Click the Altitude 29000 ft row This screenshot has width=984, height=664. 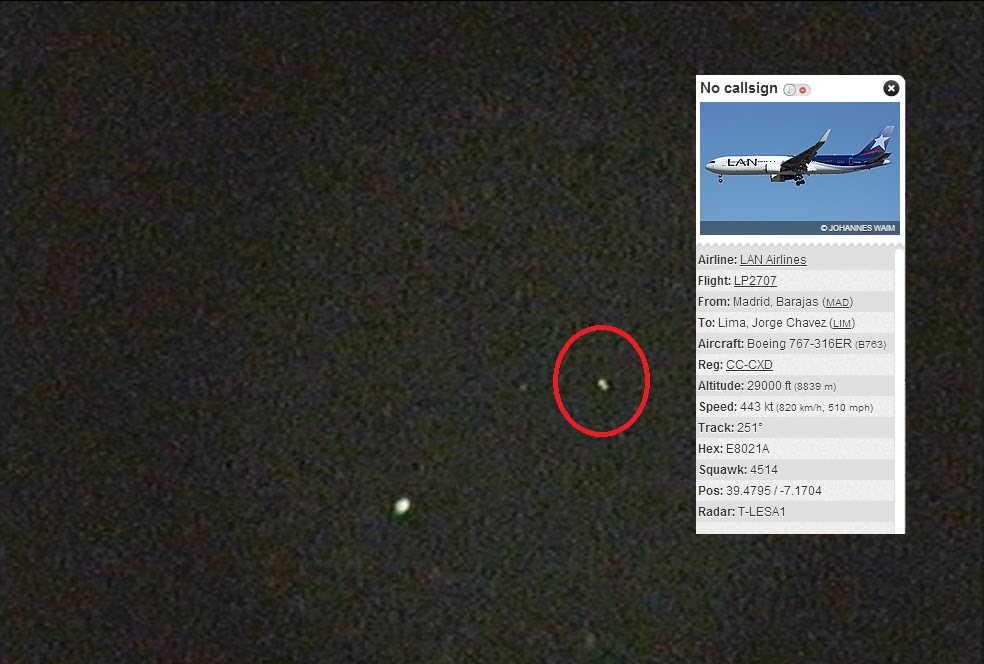[x=795, y=386]
